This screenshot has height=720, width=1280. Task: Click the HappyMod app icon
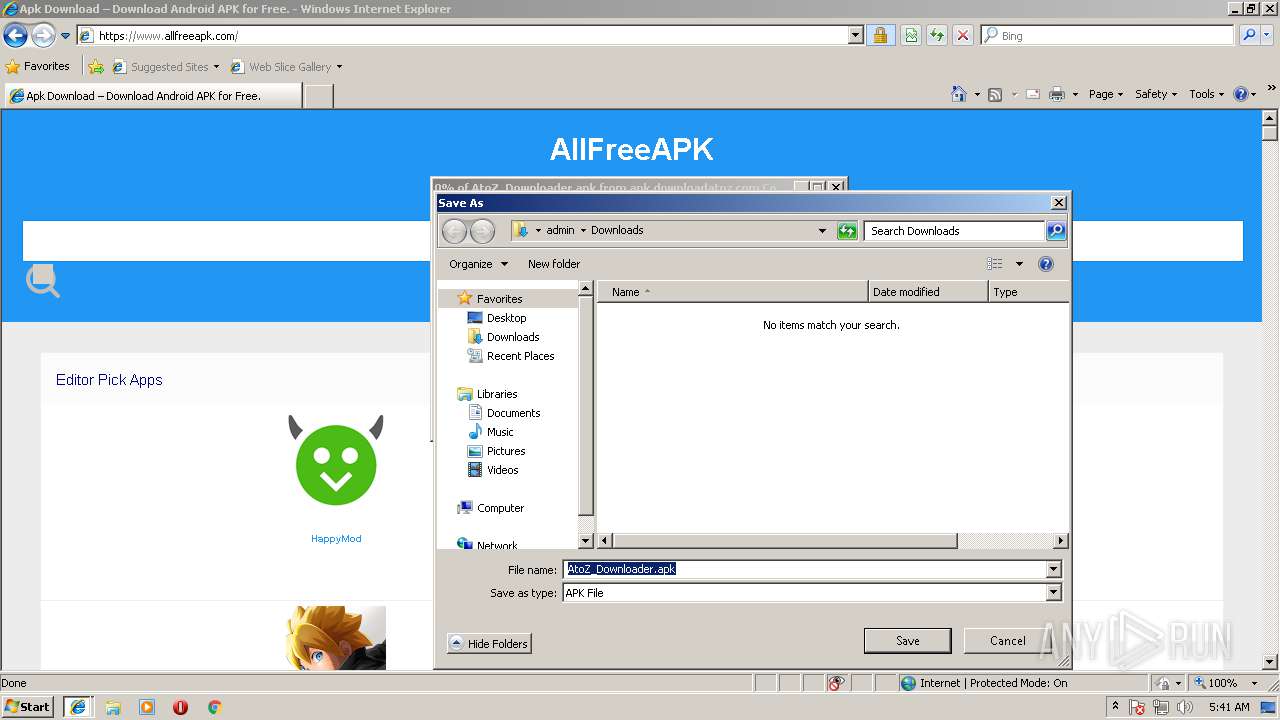point(336,461)
